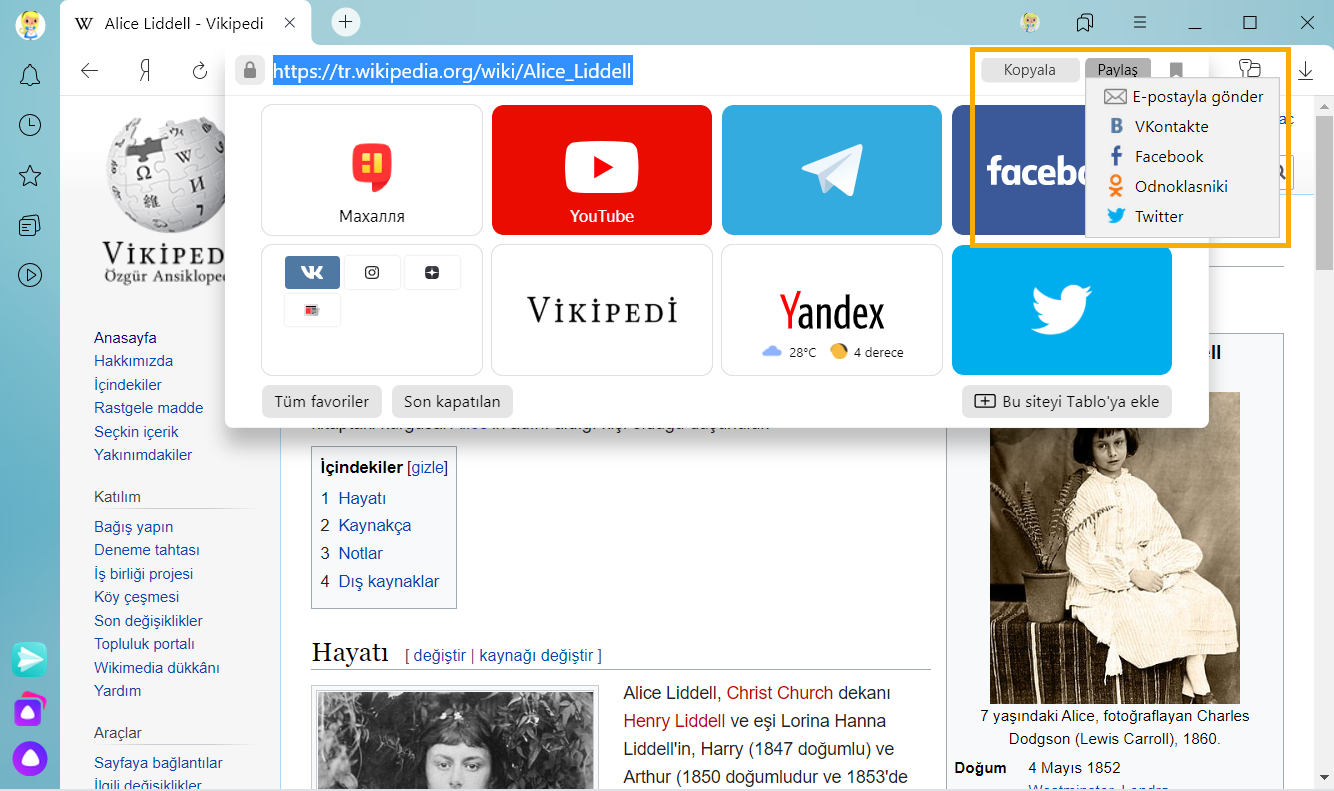Open the Махалля tile
This screenshot has height=791, width=1334.
coord(372,170)
